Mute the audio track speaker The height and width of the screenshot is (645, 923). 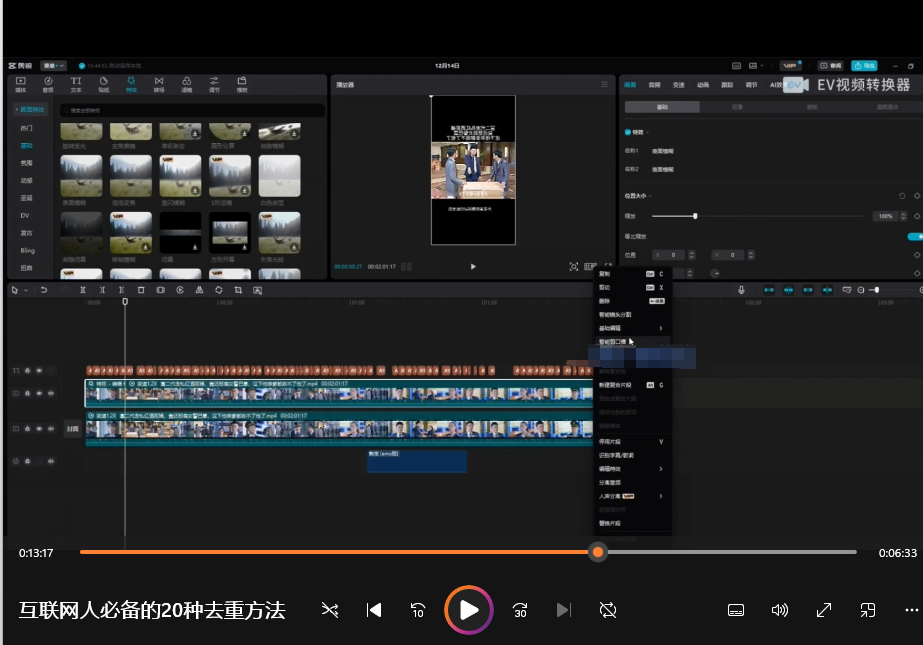(51, 461)
